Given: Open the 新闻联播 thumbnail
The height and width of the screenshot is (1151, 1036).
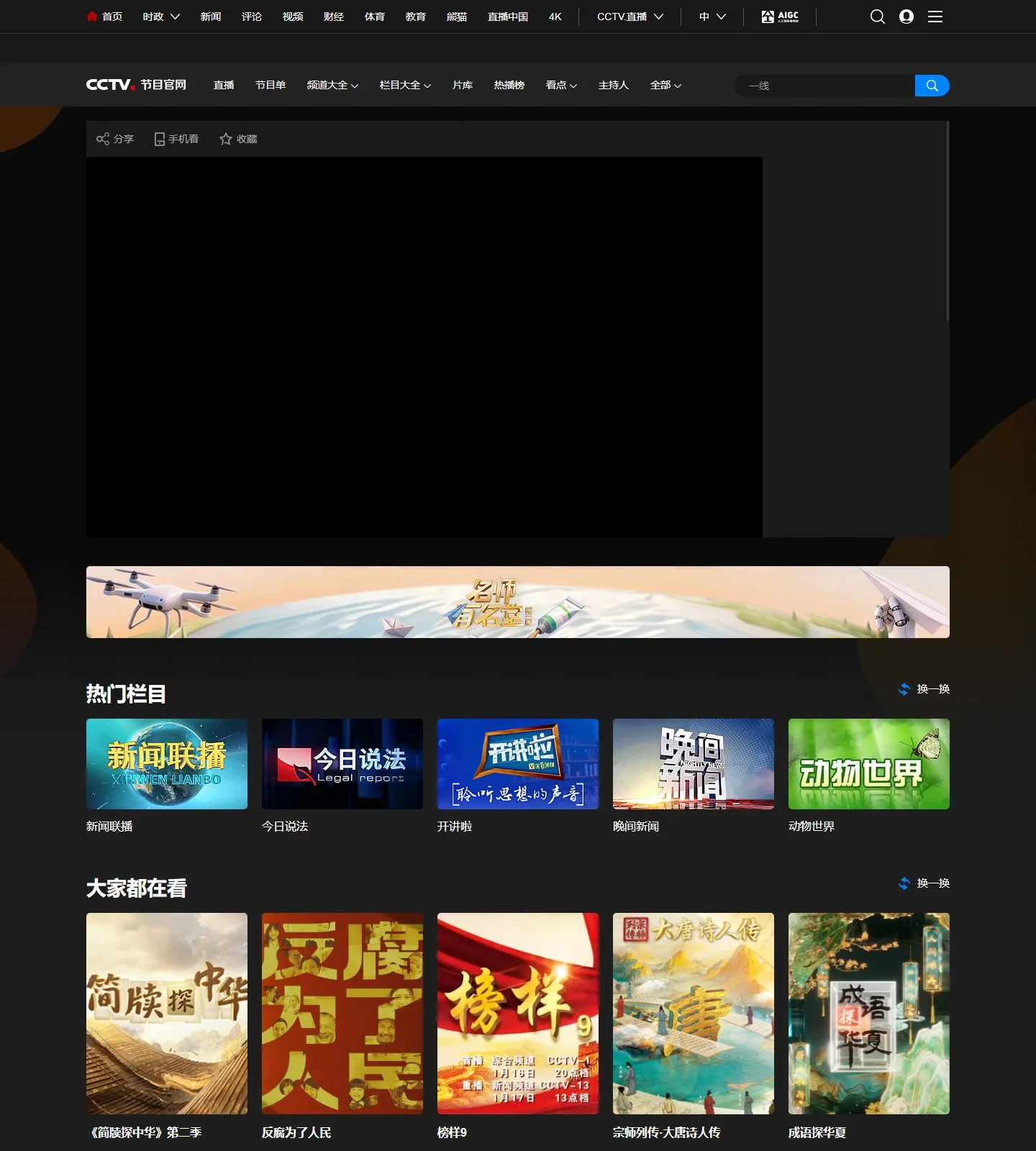Looking at the screenshot, I should 167,764.
